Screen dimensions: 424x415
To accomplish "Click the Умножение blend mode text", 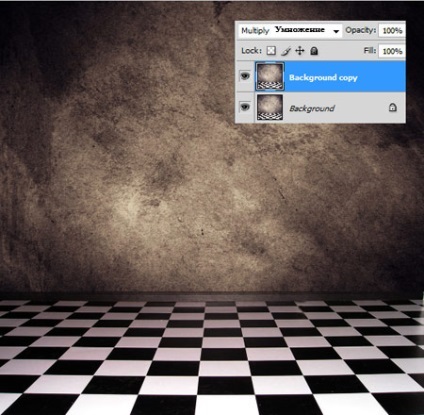I will coord(299,30).
